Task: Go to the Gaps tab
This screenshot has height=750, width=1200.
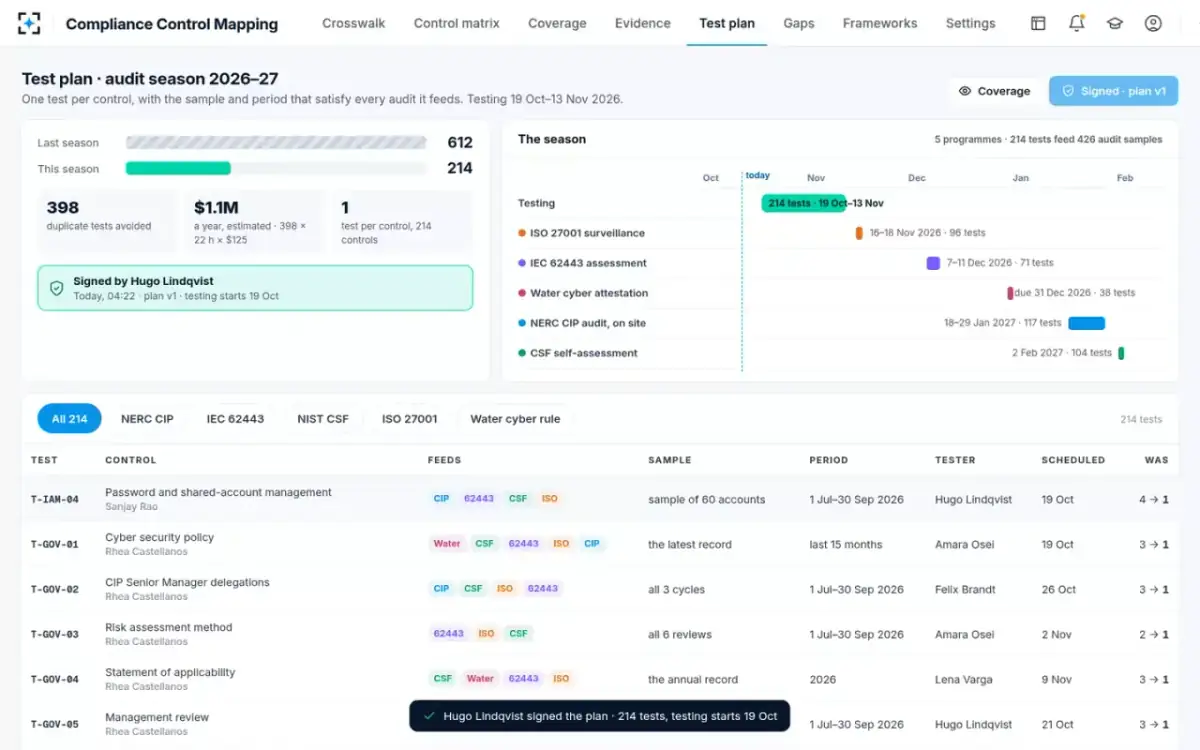Action: [799, 23]
